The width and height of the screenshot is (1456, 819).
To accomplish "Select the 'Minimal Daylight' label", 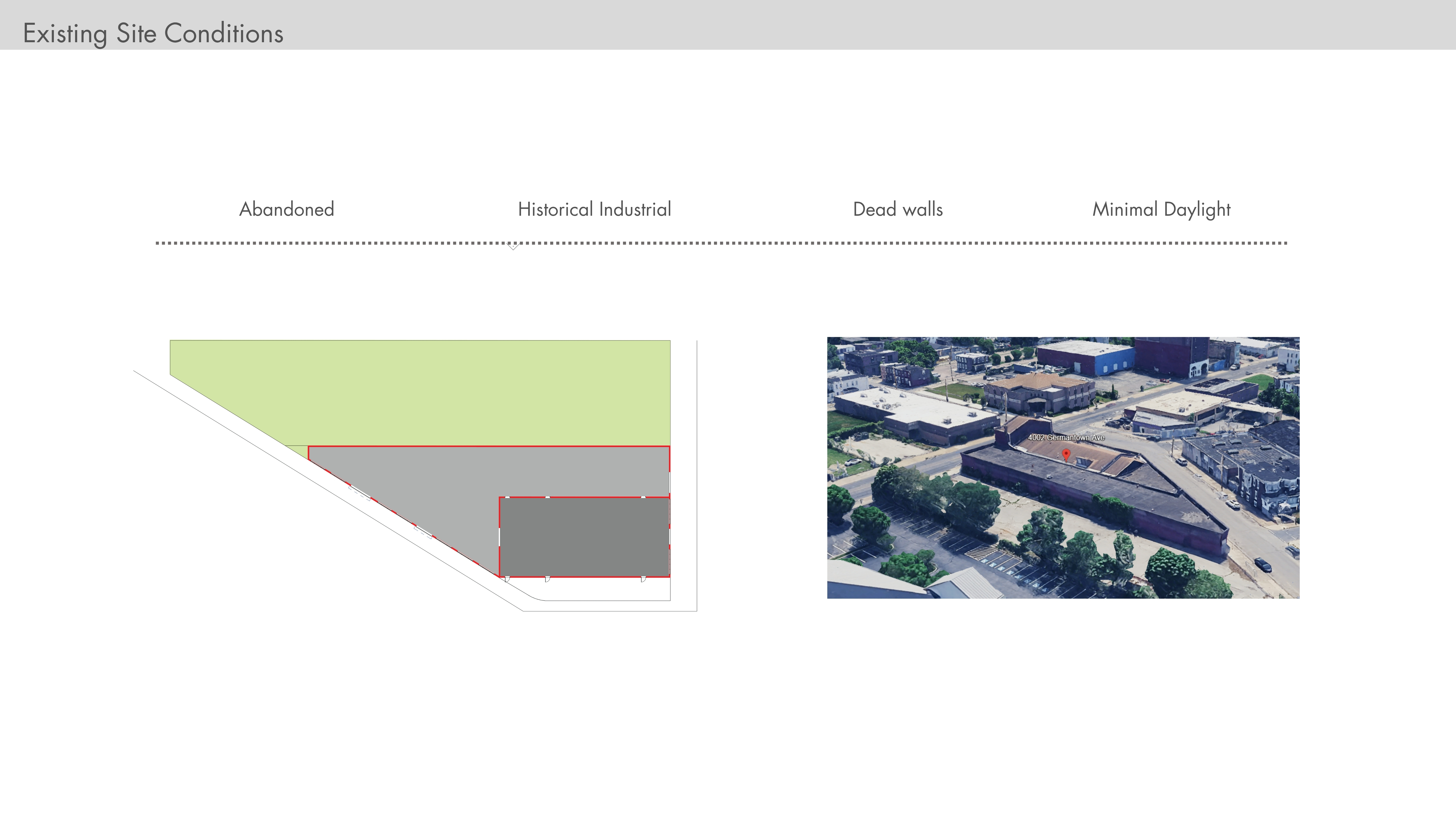I will (1161, 210).
